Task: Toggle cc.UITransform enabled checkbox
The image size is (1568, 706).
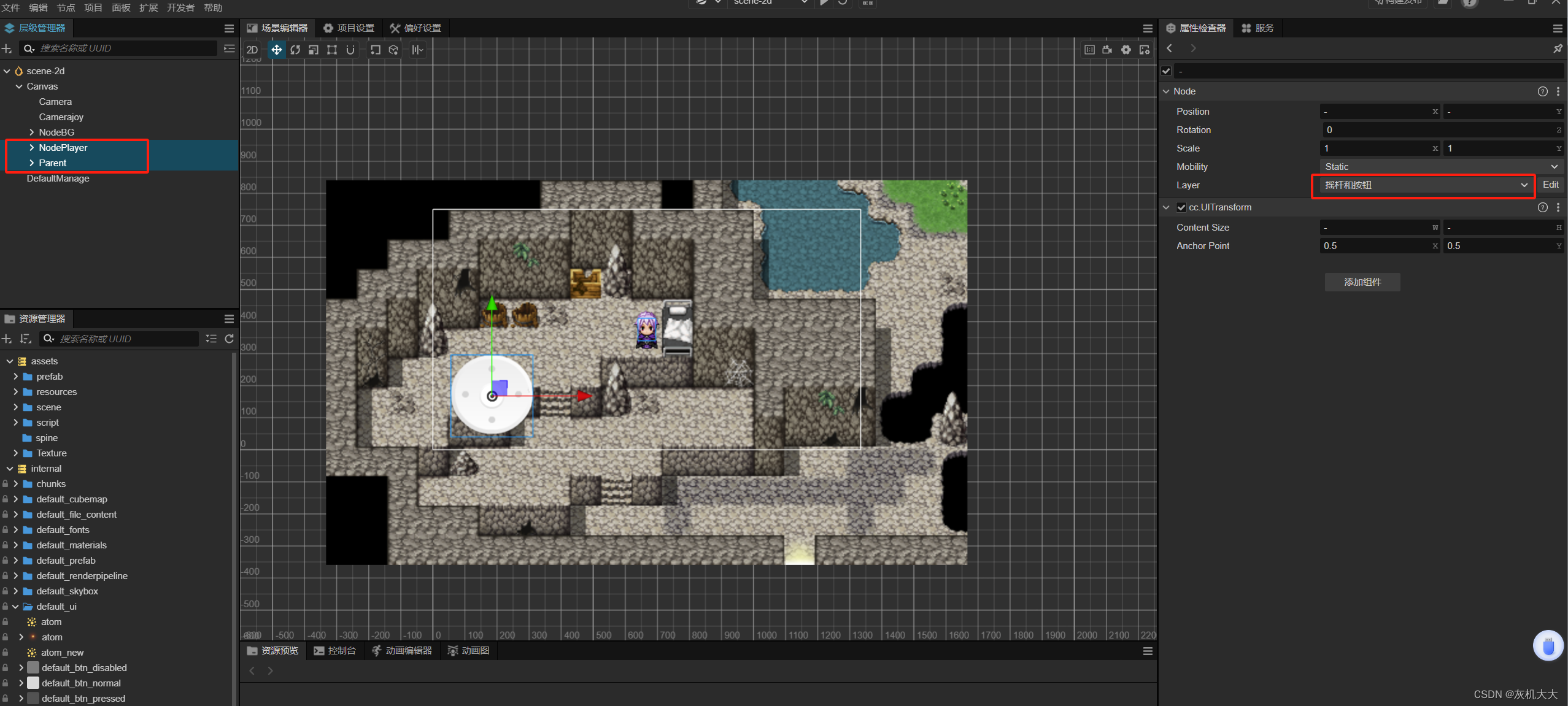Action: (1181, 207)
